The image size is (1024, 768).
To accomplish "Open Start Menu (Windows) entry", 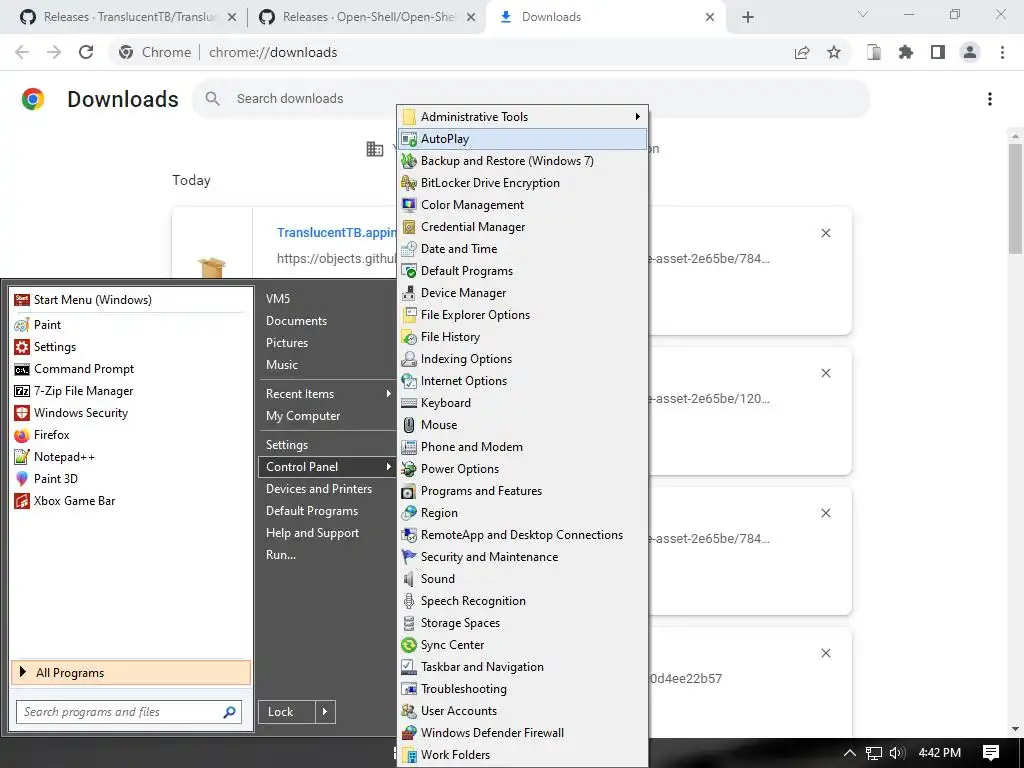I will point(131,300).
